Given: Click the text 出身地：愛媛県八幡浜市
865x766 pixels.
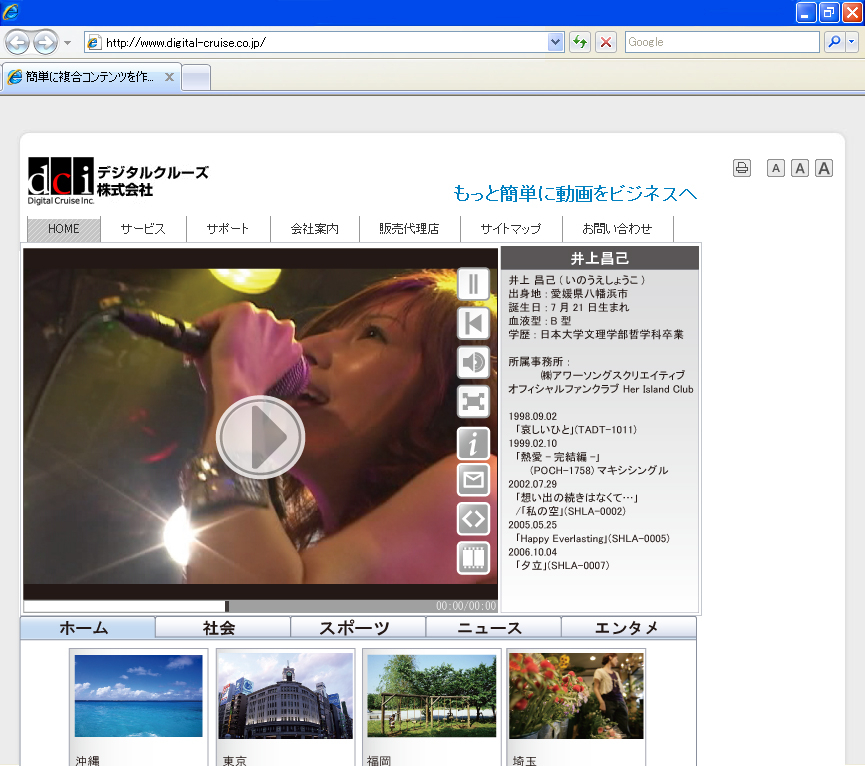Looking at the screenshot, I should (568, 293).
